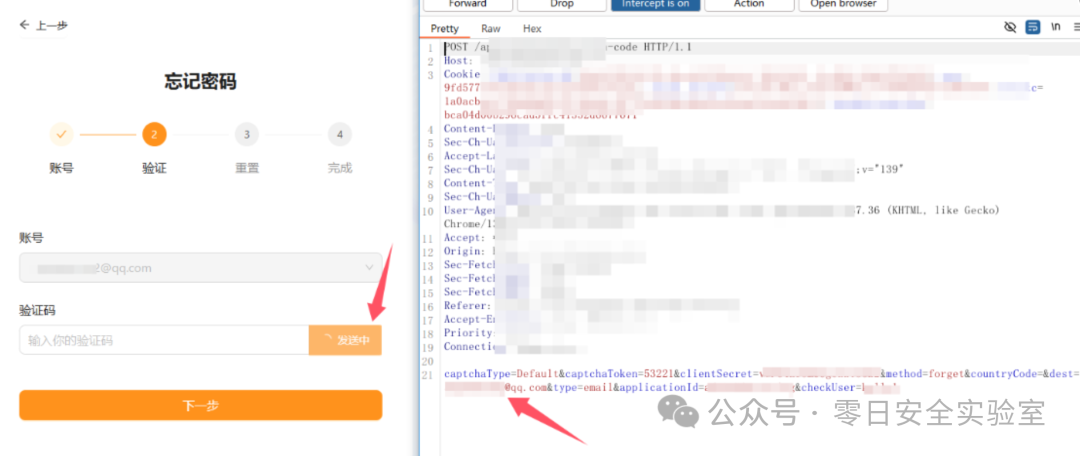This screenshot has width=1080, height=456.
Task: Toggle the word wrap icon in Burp editor
Action: tap(1032, 28)
